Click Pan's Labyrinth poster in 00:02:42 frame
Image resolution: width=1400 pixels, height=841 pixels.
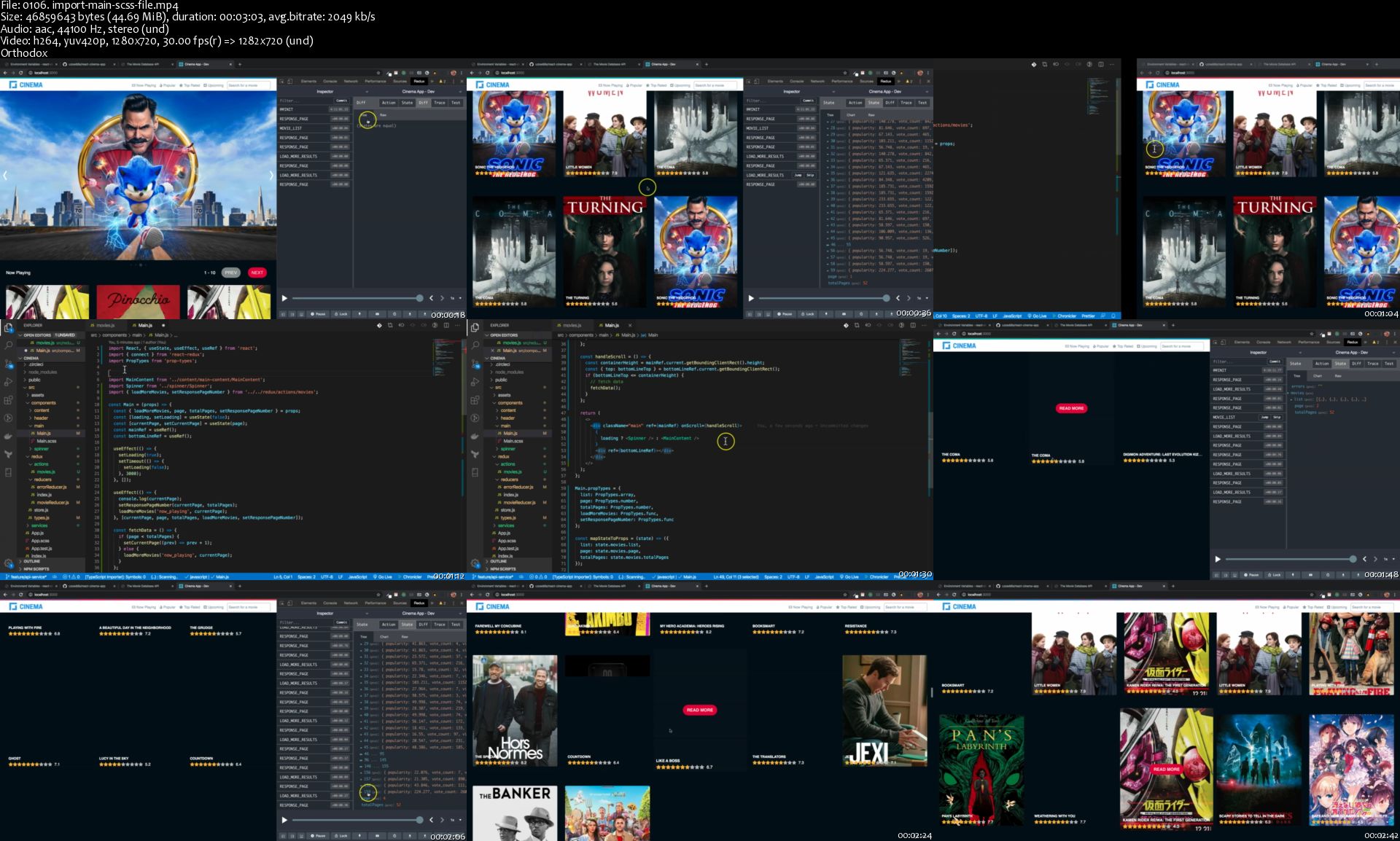[x=981, y=770]
